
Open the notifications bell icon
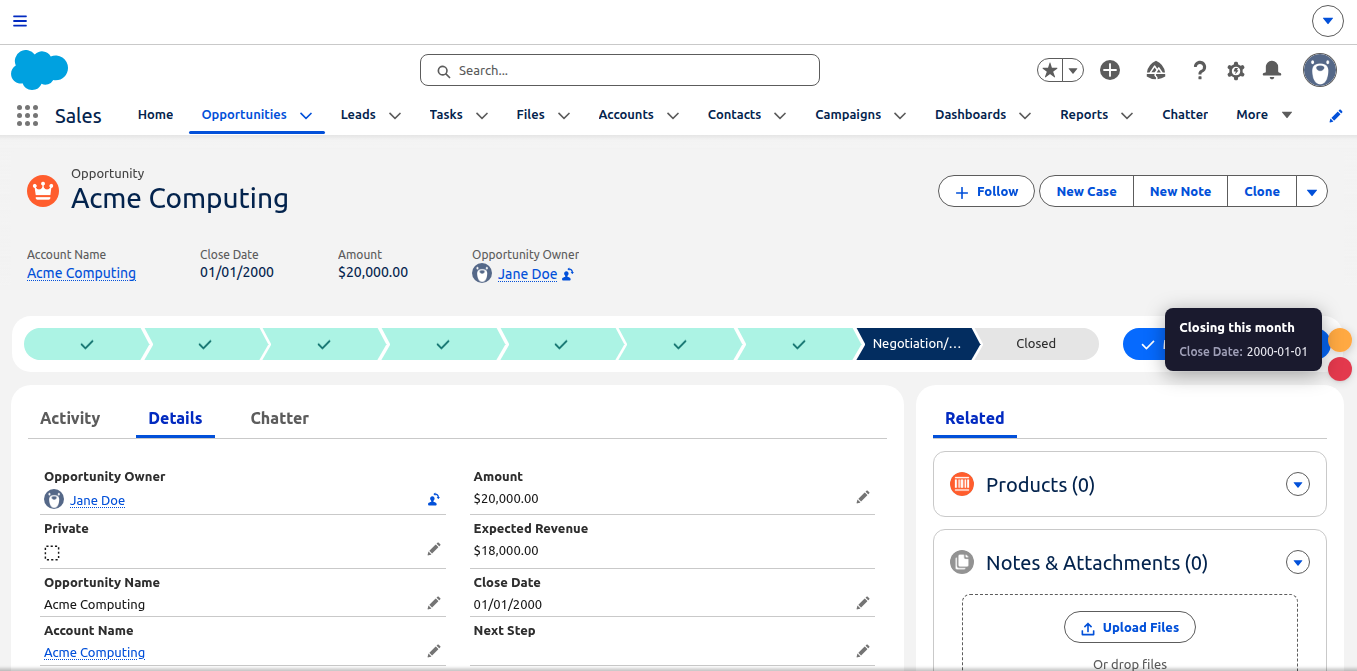(x=1271, y=70)
